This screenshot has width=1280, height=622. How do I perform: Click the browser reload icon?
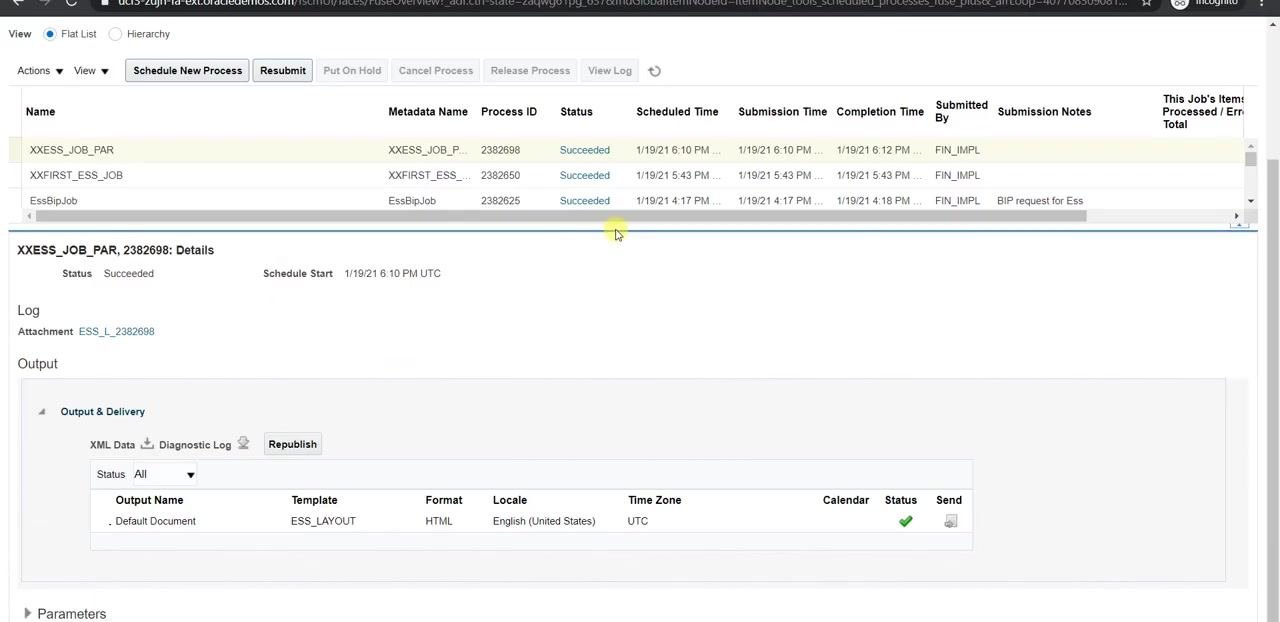coord(71,3)
